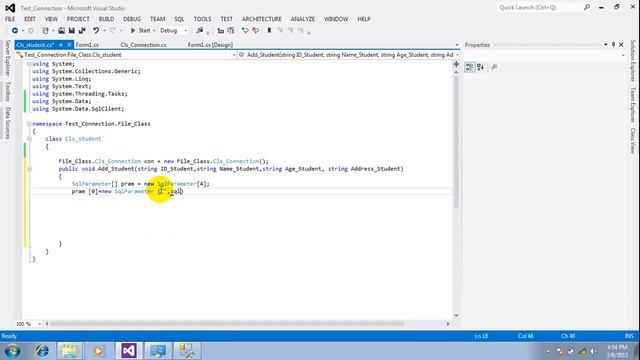
Task: Toggle a bookmark on current line
Action: [269, 31]
